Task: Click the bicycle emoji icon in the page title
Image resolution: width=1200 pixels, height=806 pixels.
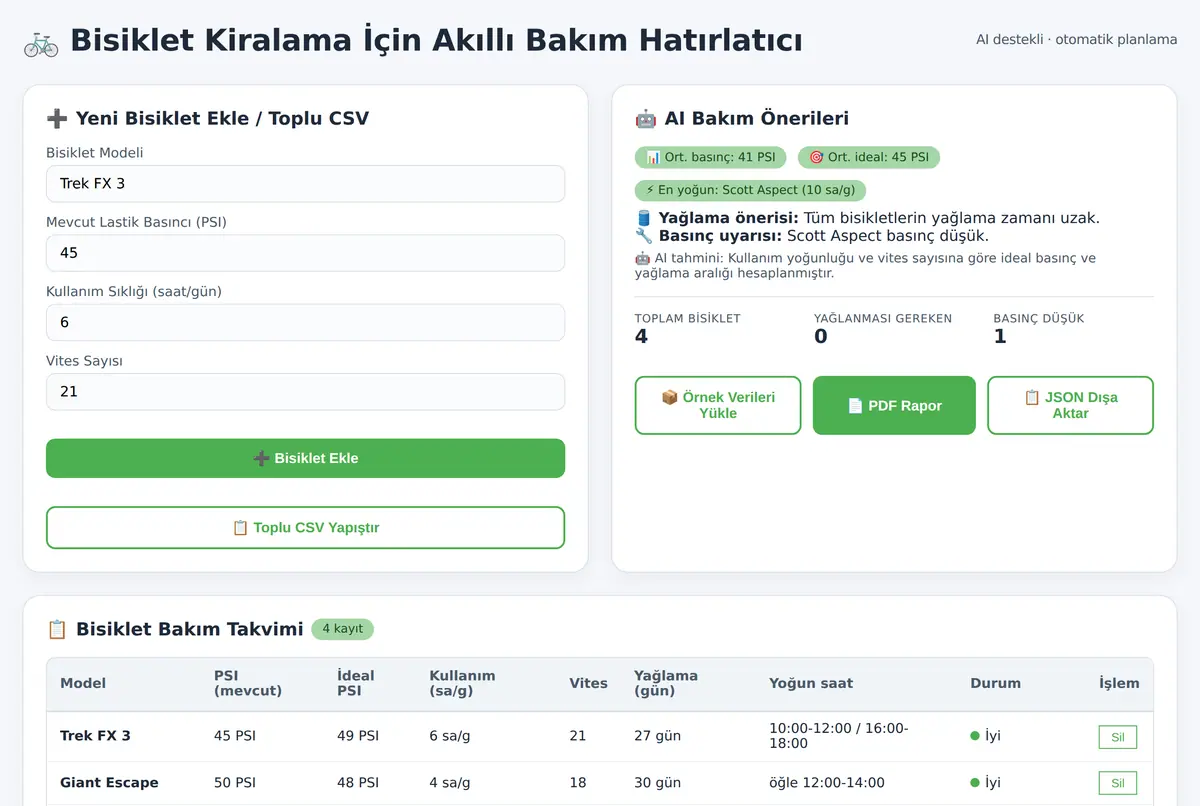Action: [x=41, y=42]
